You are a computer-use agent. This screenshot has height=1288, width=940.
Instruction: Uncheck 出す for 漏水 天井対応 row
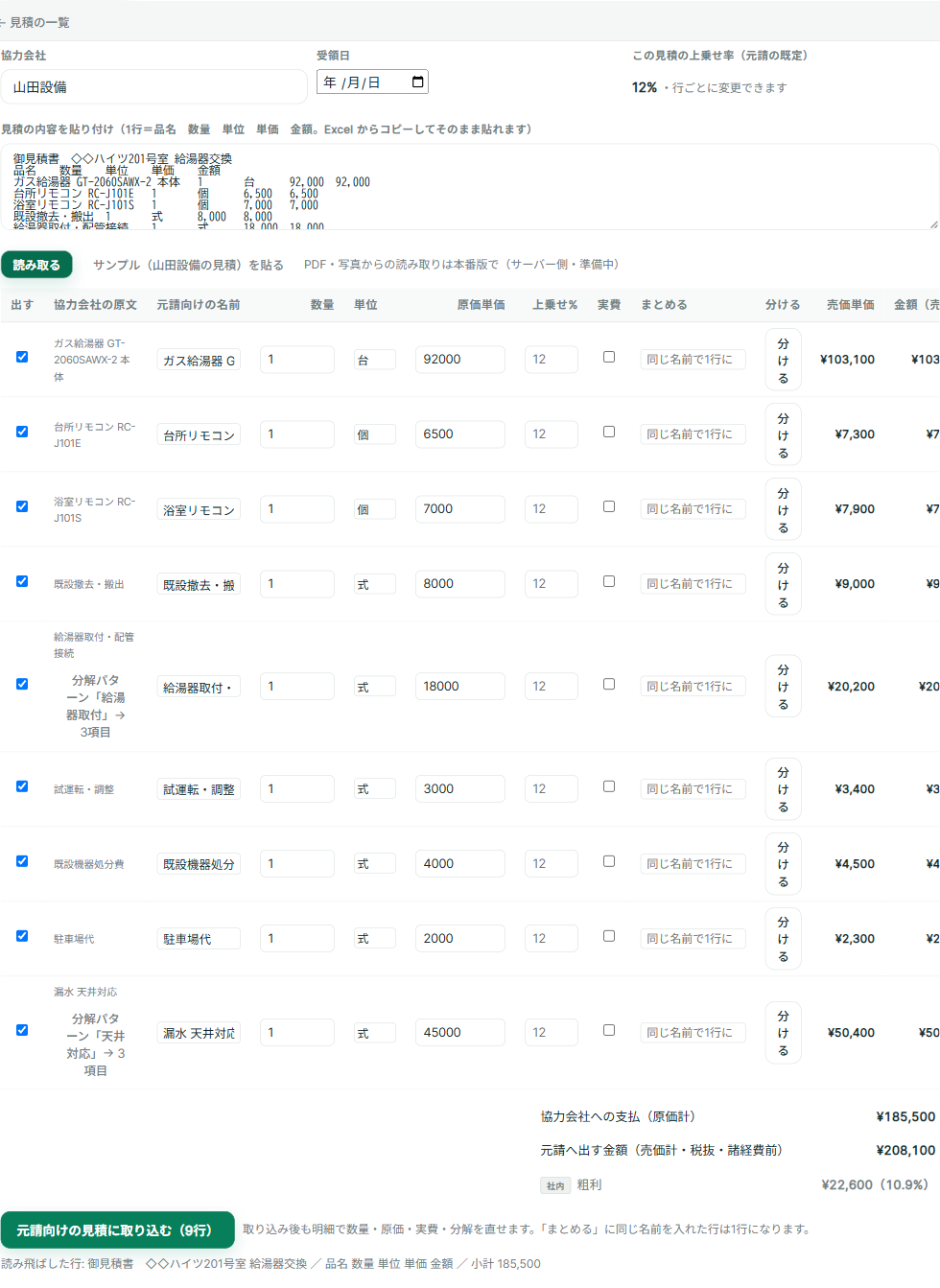click(x=22, y=1030)
